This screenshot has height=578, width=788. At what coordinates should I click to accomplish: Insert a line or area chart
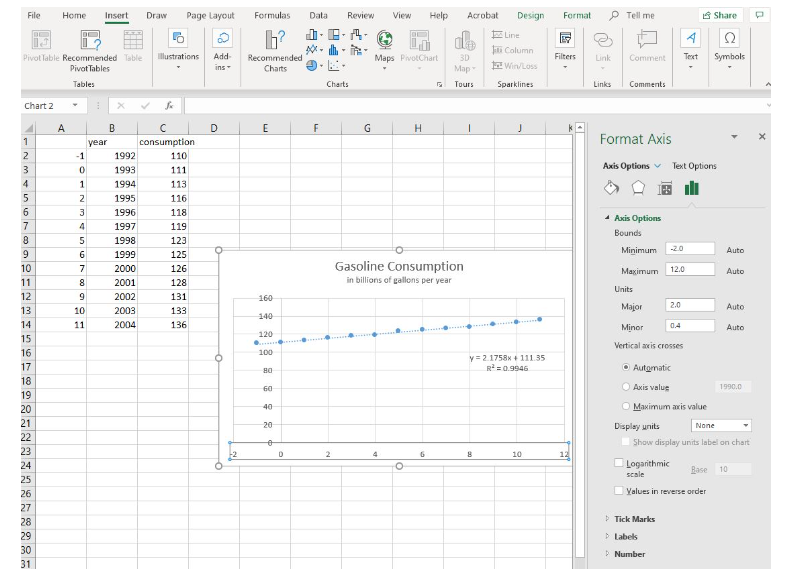[314, 50]
